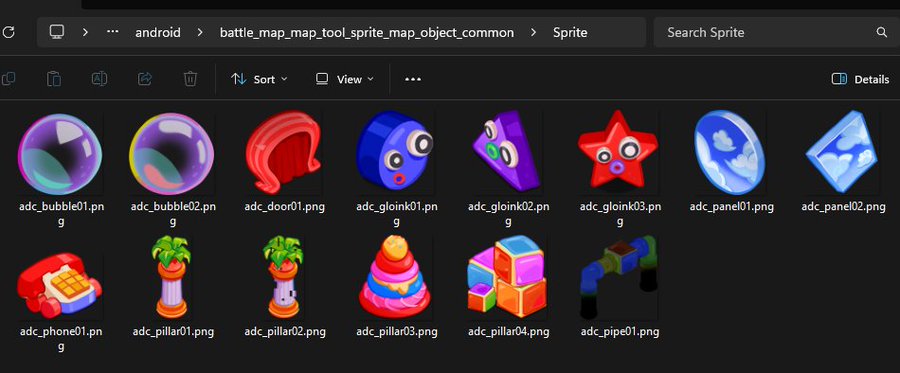This screenshot has height=373, width=900.
Task: Click the This PC monitor icon in address bar
Action: click(56, 32)
